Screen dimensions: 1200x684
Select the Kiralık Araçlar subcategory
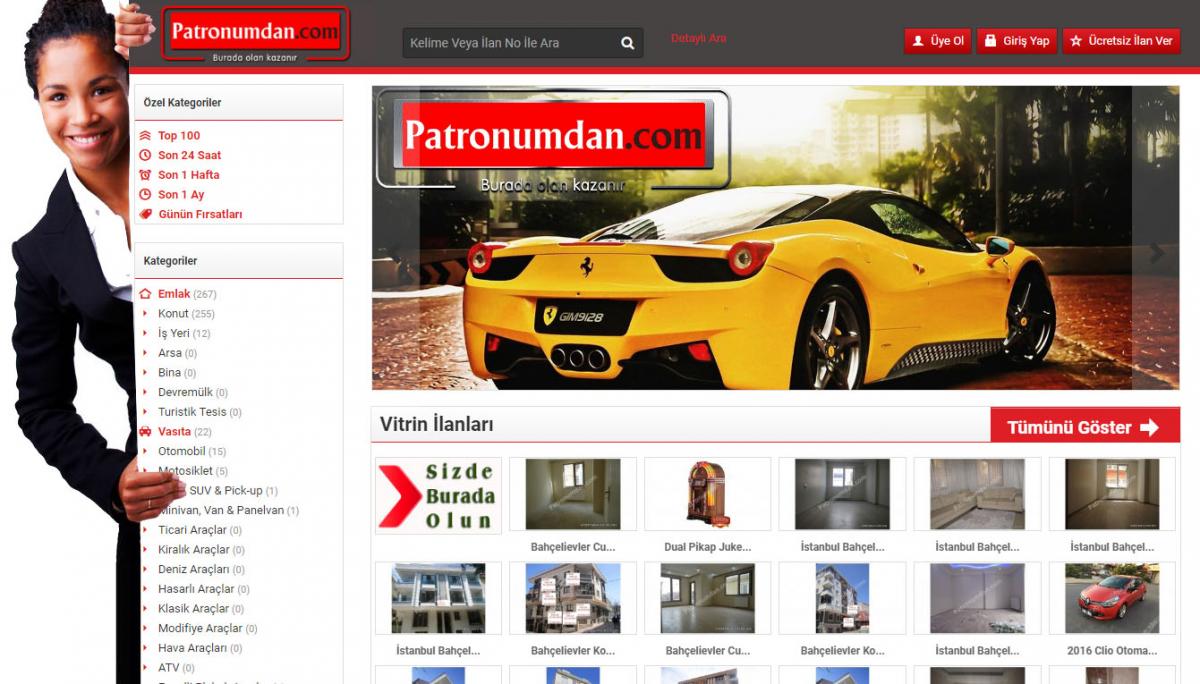pos(194,550)
